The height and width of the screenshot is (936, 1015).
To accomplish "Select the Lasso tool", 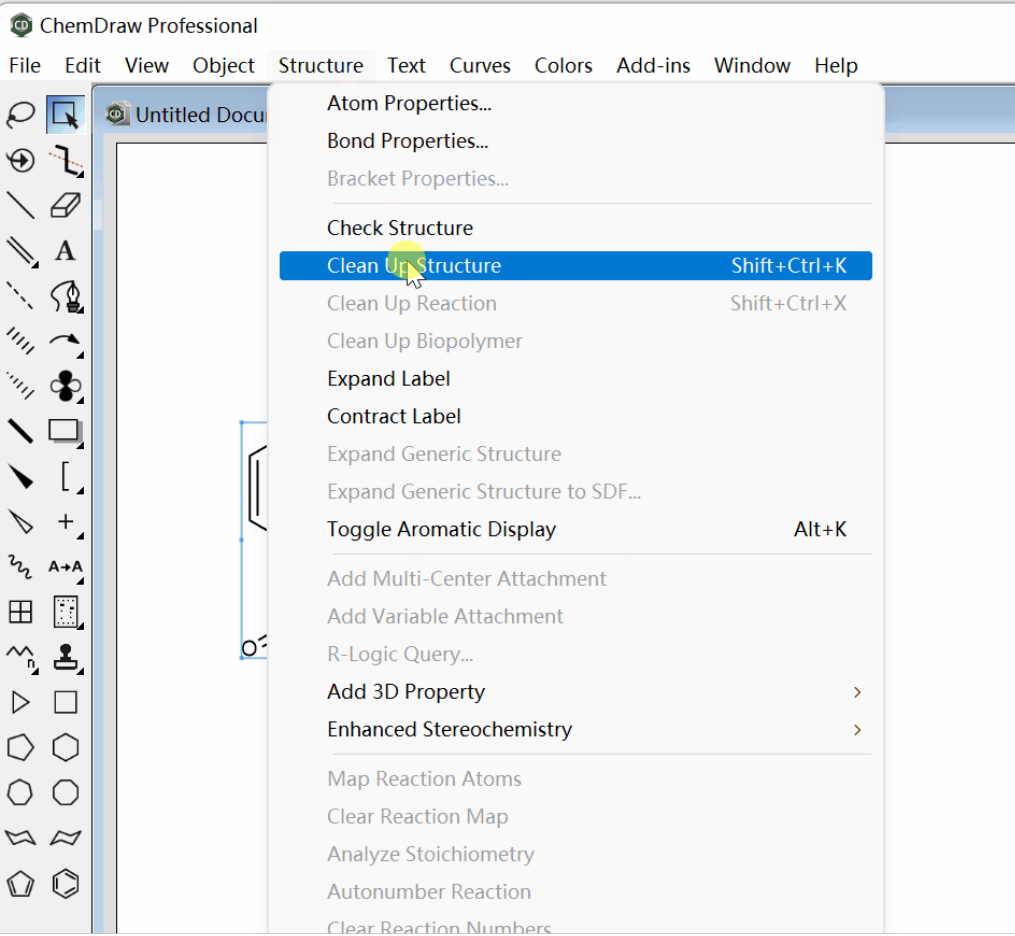I will [20, 115].
